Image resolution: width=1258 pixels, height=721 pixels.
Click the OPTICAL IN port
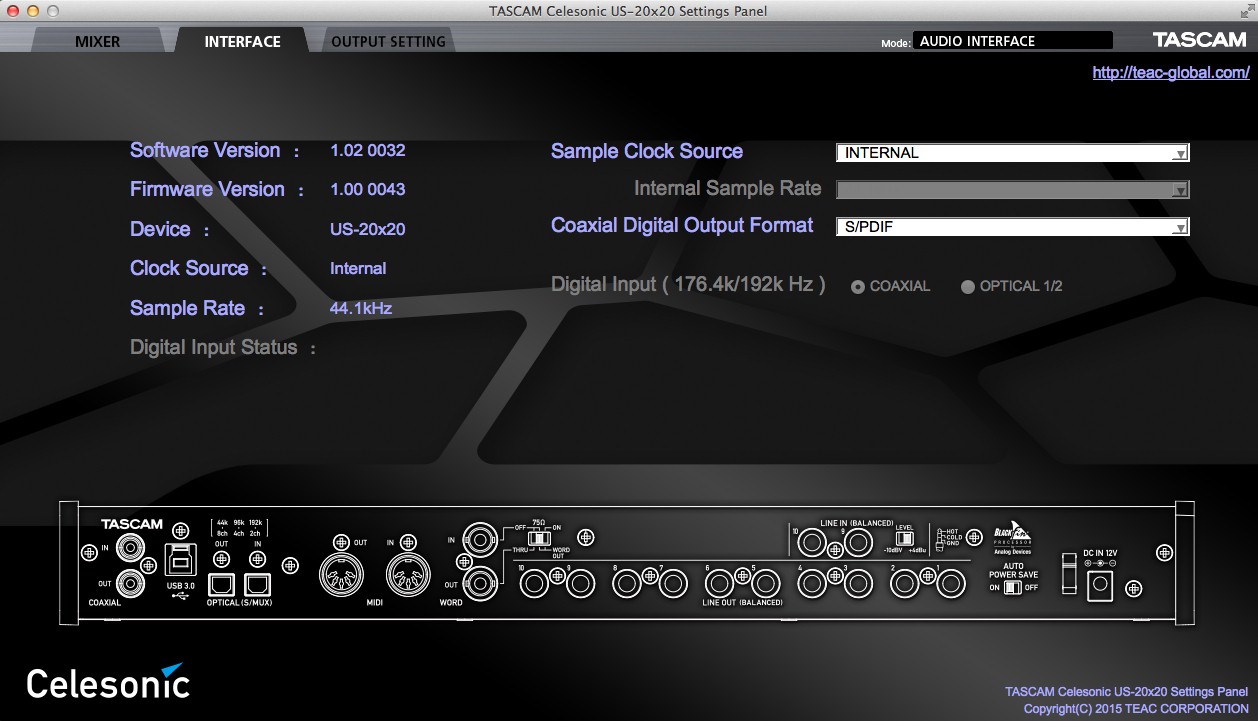click(258, 583)
